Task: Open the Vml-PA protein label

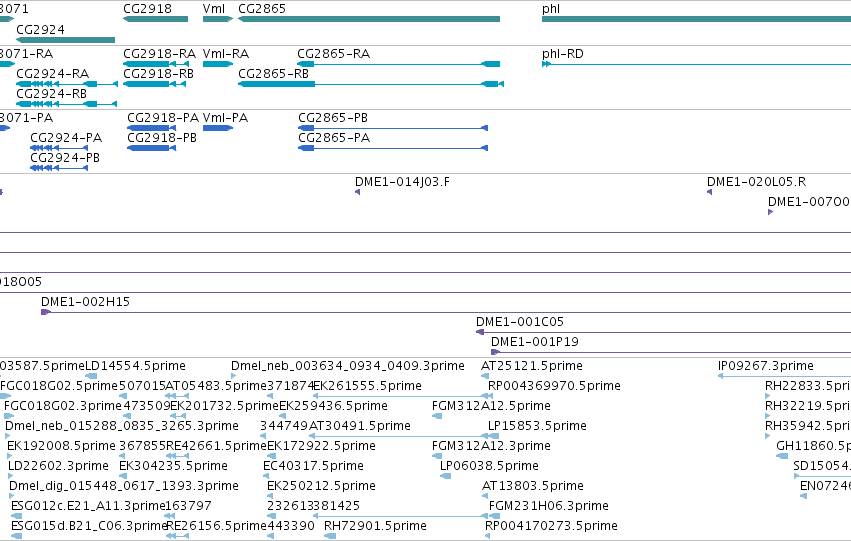Action: click(x=225, y=118)
